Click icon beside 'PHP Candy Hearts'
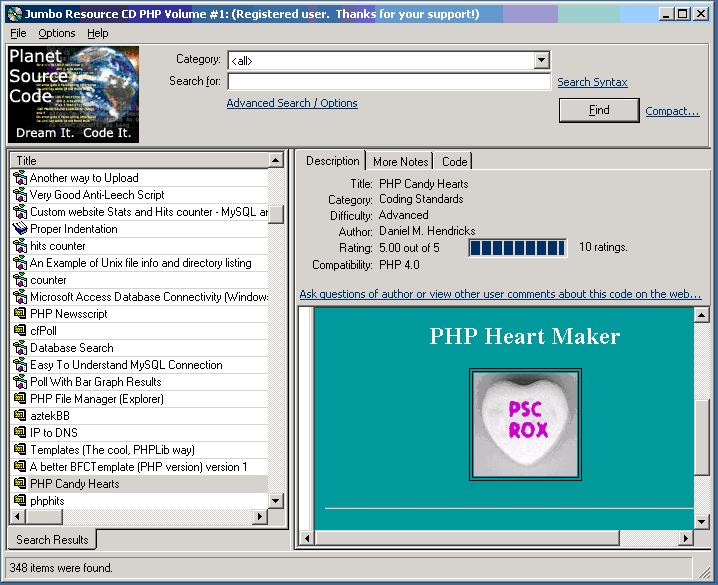 coord(20,482)
